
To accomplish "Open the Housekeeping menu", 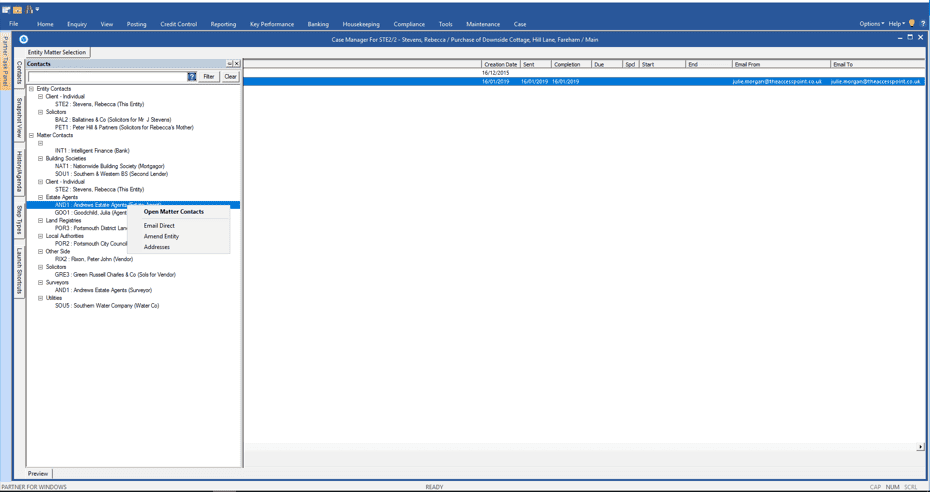I will point(360,24).
